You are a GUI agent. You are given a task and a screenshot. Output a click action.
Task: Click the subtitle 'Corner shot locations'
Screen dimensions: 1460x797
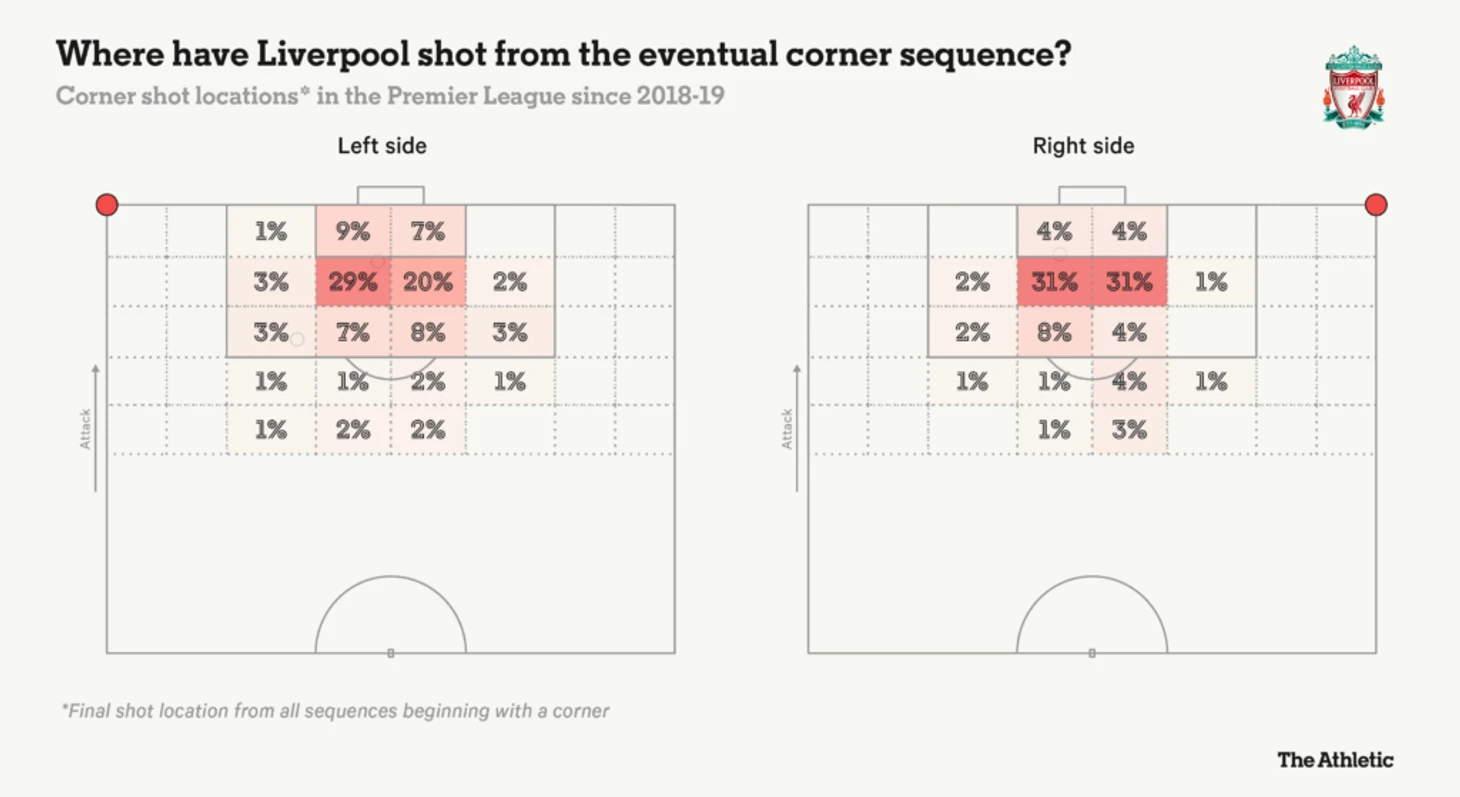click(390, 98)
